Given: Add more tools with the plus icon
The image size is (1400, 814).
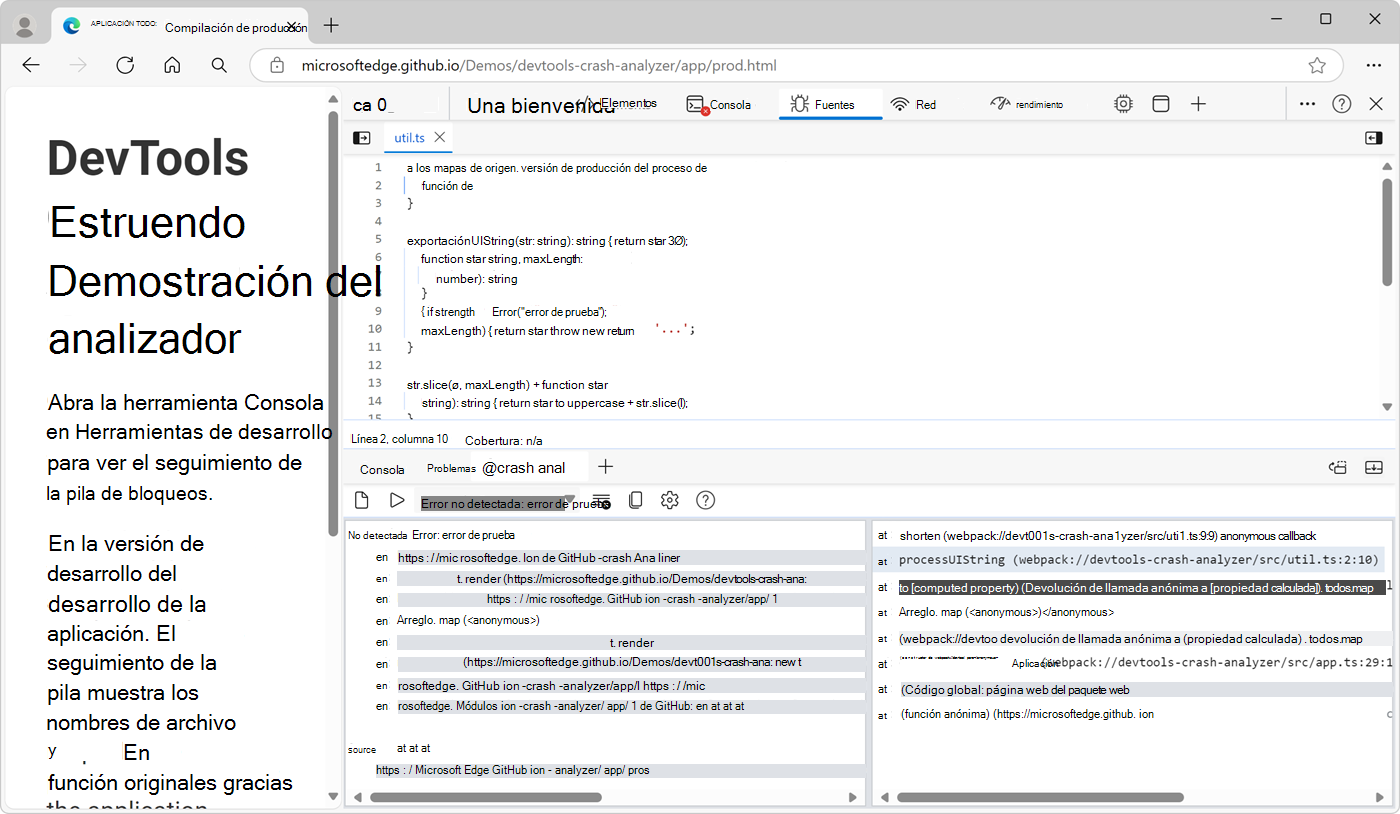Looking at the screenshot, I should click(x=1198, y=104).
